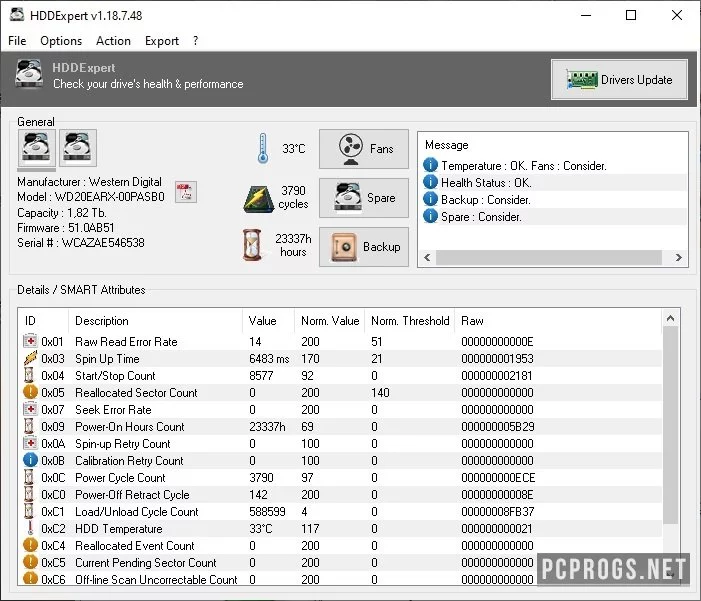Screen dimensions: 701x601
Task: Select the Raw Read Error Rate row
Action: pyautogui.click(x=341, y=342)
